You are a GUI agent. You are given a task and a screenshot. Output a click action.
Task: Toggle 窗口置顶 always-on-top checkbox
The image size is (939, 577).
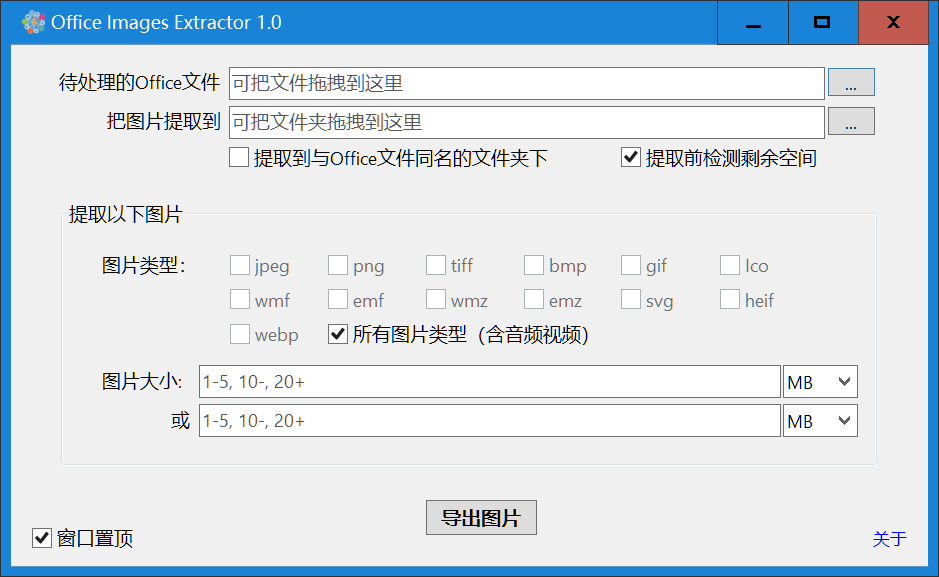pyautogui.click(x=41, y=537)
